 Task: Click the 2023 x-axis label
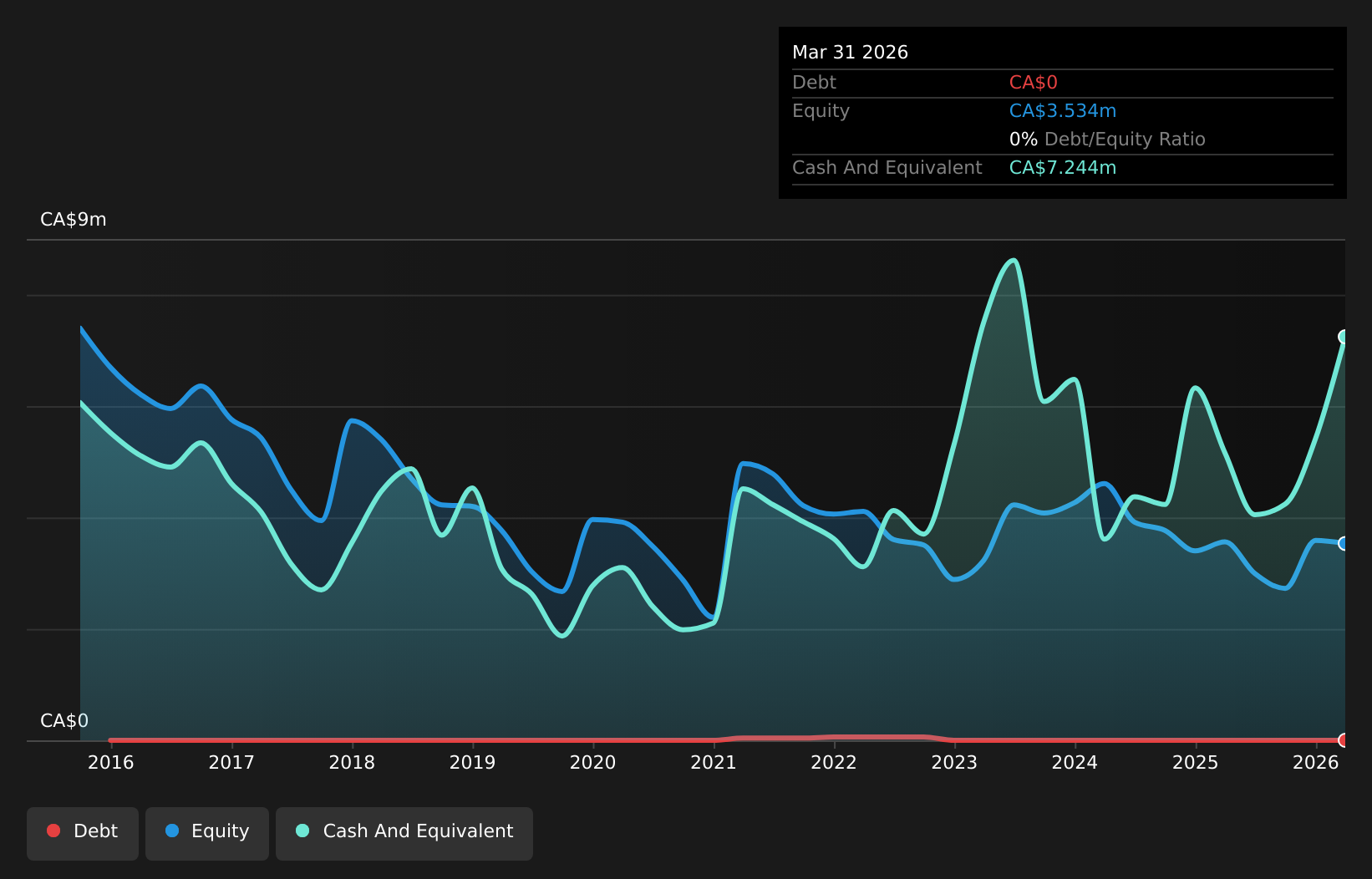pos(954,762)
